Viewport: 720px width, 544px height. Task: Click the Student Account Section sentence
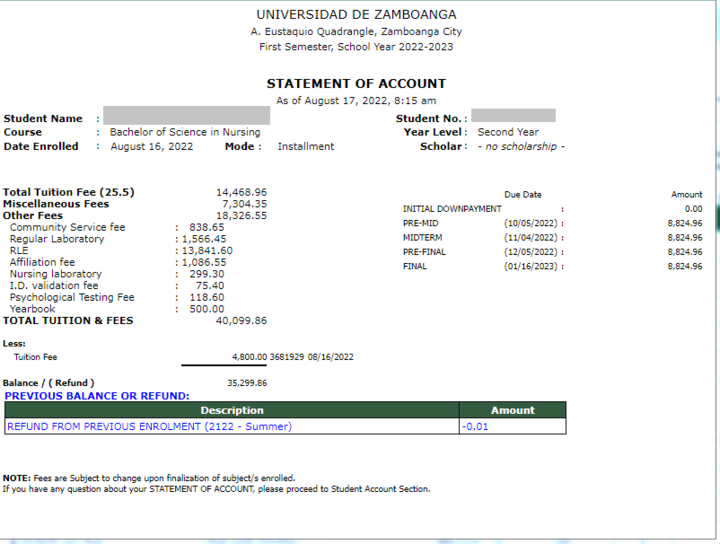coord(217,489)
